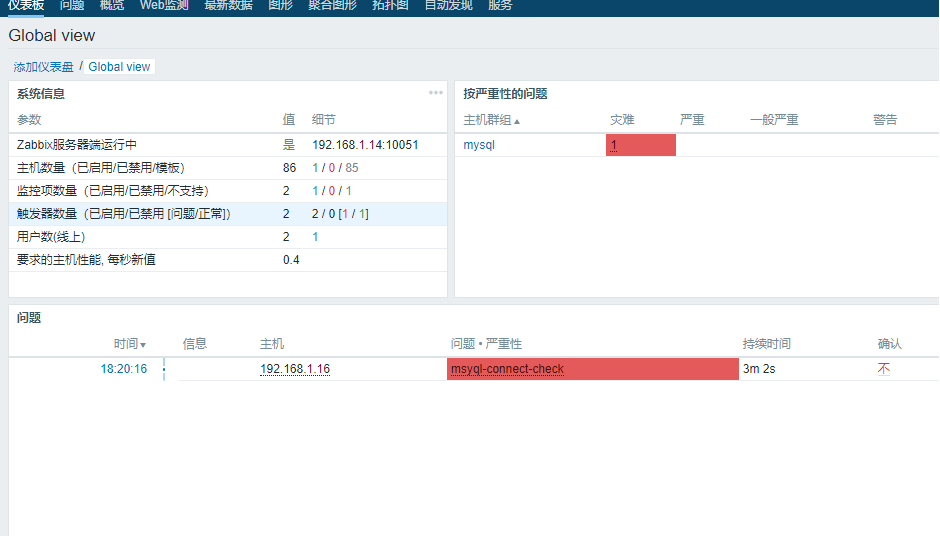Select the 192.168.1.14:10051 server detail value
Image resolution: width=940 pixels, height=536 pixels.
[365, 145]
